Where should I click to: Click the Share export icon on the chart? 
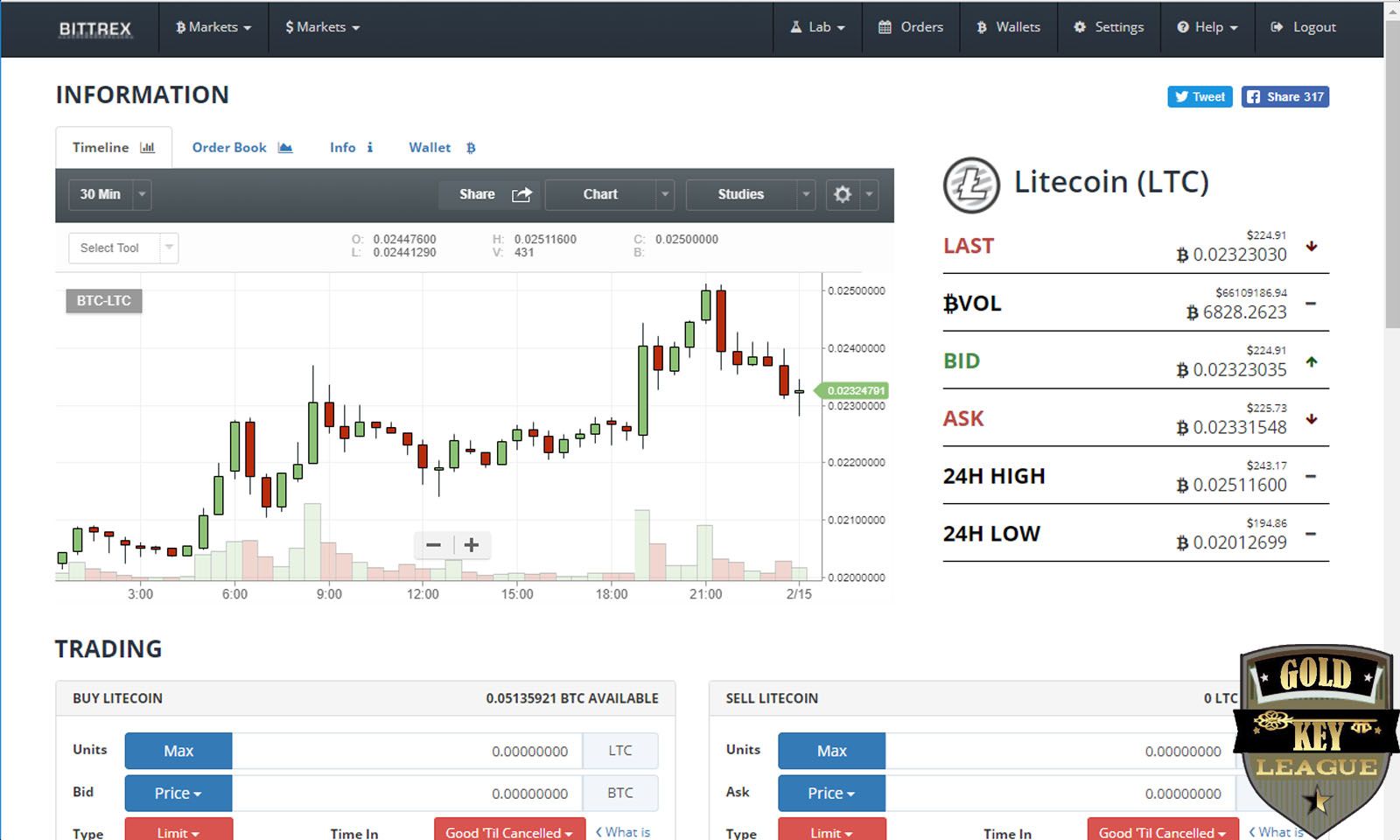[522, 194]
